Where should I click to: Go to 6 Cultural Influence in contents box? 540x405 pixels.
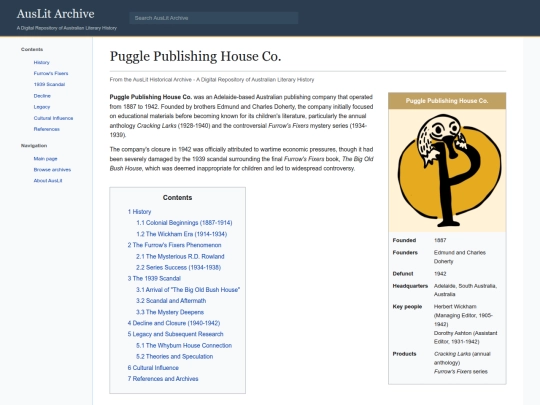click(153, 368)
